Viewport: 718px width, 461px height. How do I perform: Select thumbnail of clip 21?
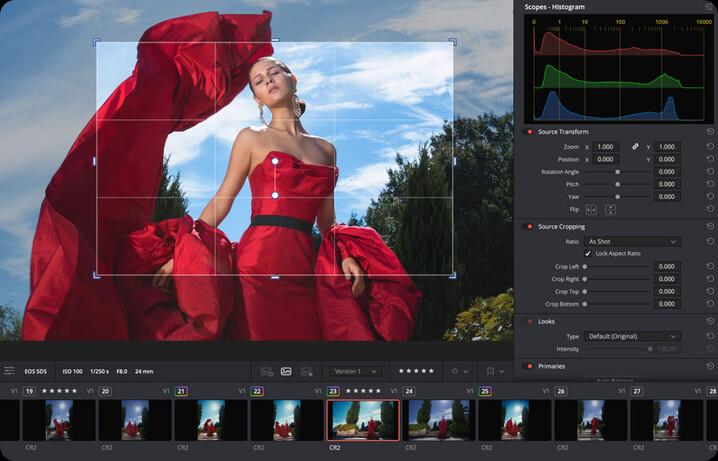(211, 420)
